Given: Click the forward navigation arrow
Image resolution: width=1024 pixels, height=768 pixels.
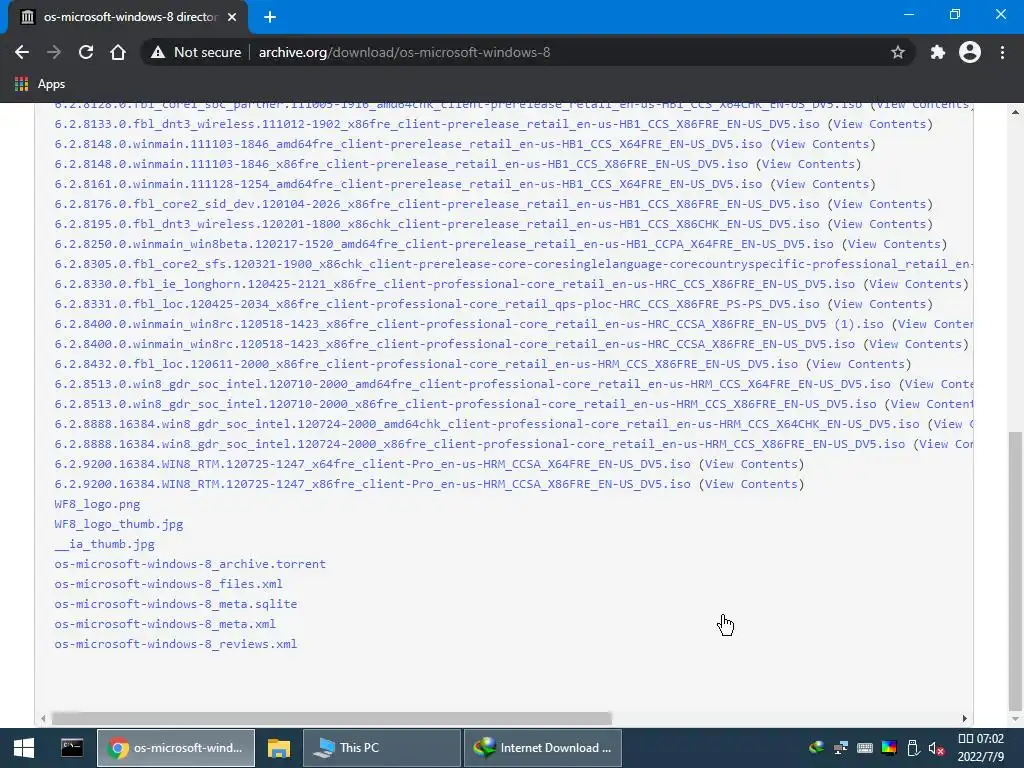Looking at the screenshot, I should 54,52.
